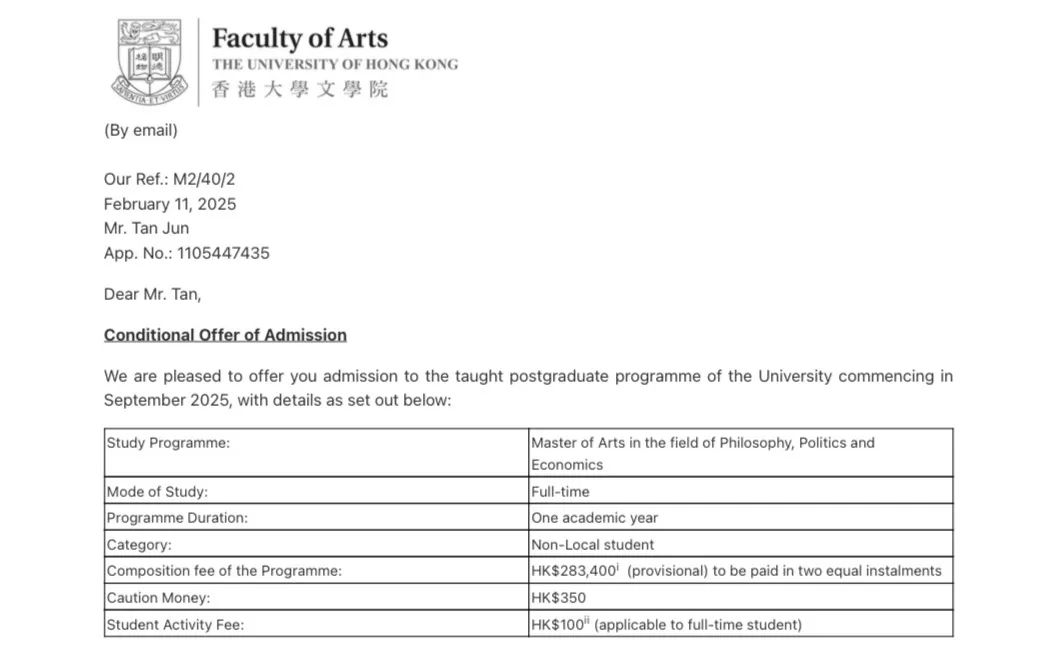Click the HK$283,400 composition fee cell
The image size is (1048, 656).
(x=736, y=571)
